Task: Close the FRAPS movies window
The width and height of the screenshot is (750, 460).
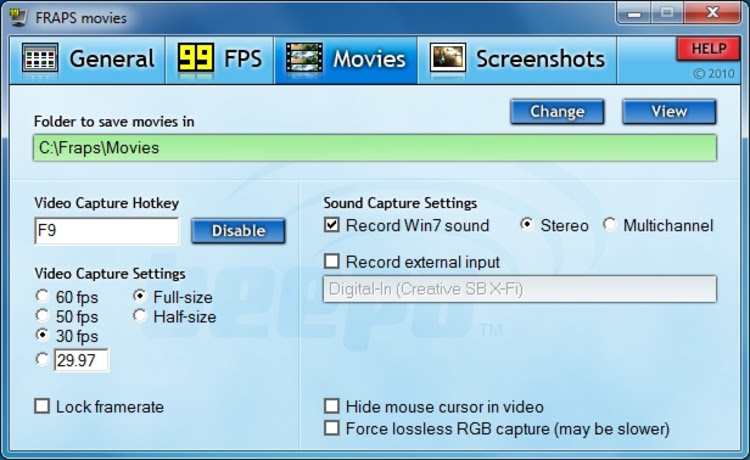Action: [712, 12]
